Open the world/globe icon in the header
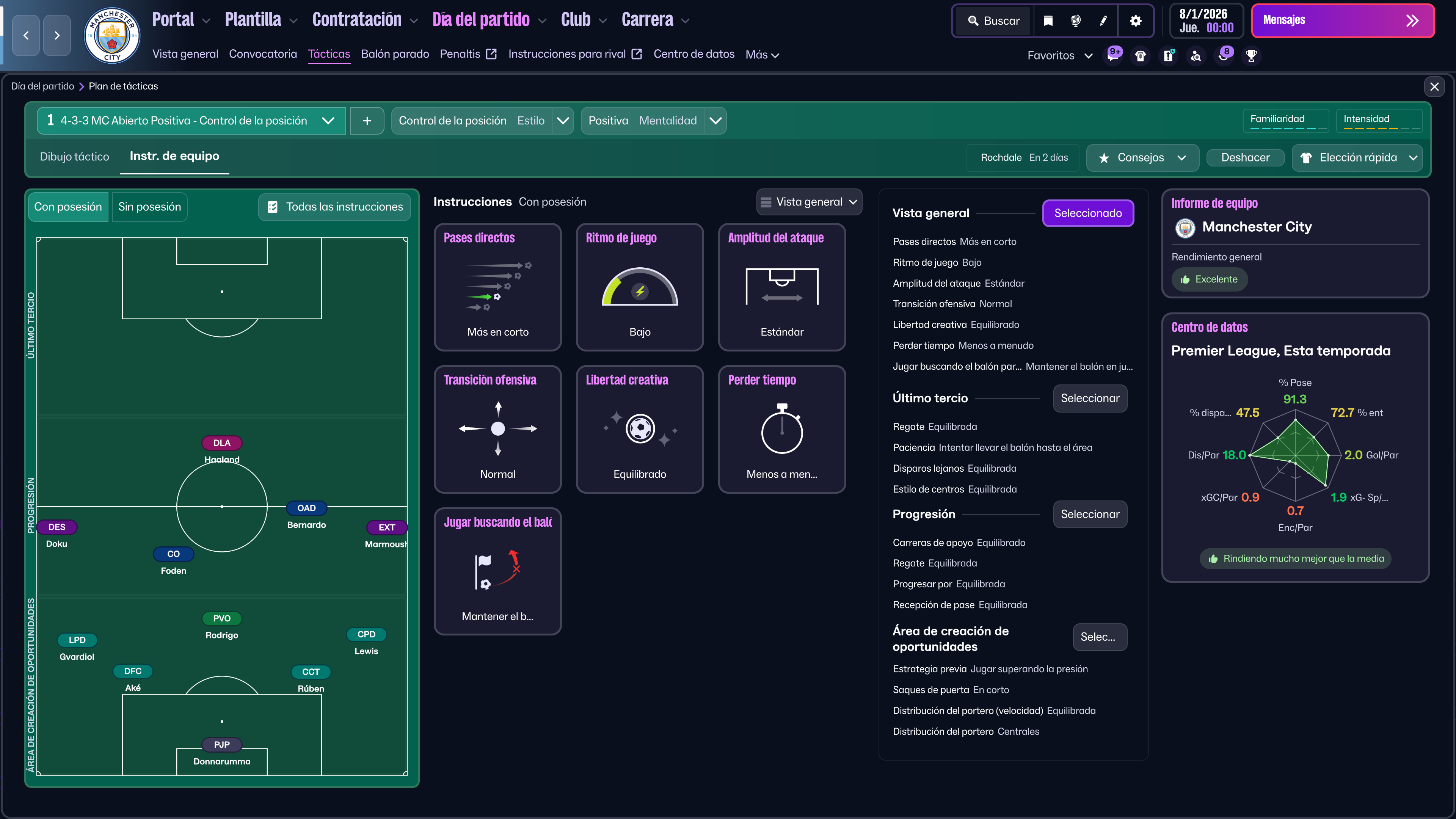 tap(1076, 21)
